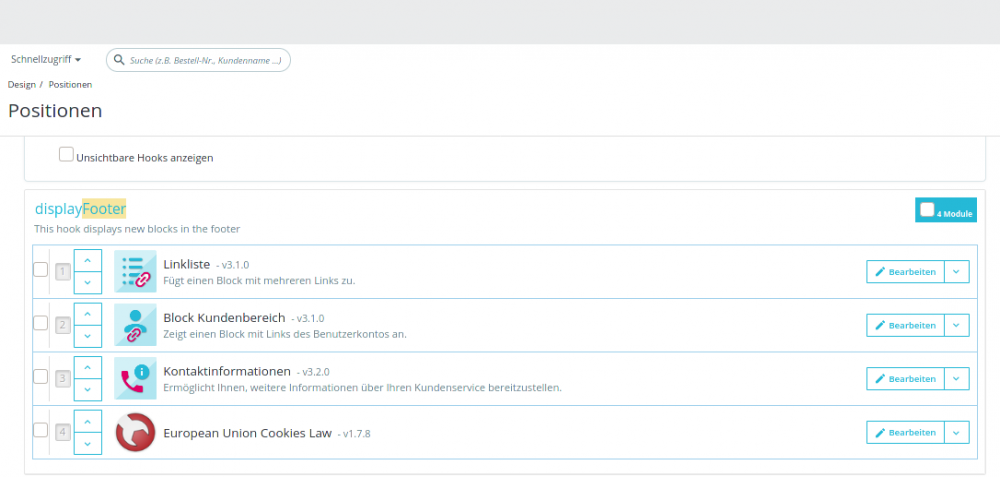Click Bearbeiten for Linkliste
Viewport: 1000px width, 477px height.
pyautogui.click(x=905, y=272)
